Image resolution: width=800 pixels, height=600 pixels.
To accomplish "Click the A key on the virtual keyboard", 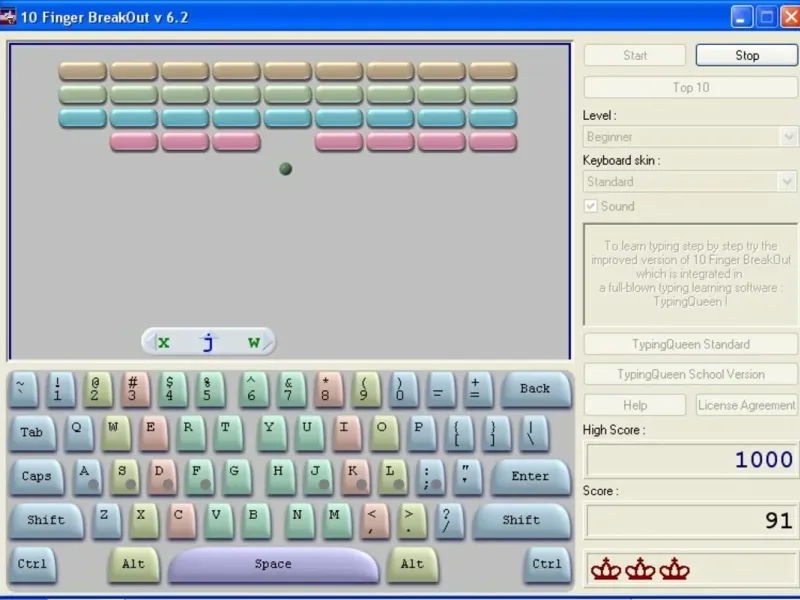I will 87,478.
